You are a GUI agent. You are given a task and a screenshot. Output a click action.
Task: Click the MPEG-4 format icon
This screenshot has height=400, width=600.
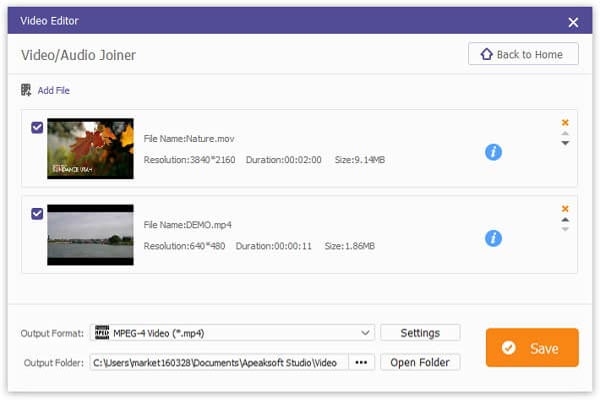[102, 332]
